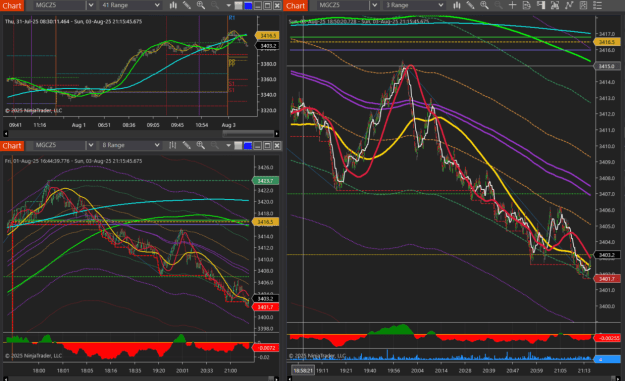The width and height of the screenshot is (625, 381).
Task: Select drawing tools pencil in 41 Range chart
Action: [x=187, y=5]
